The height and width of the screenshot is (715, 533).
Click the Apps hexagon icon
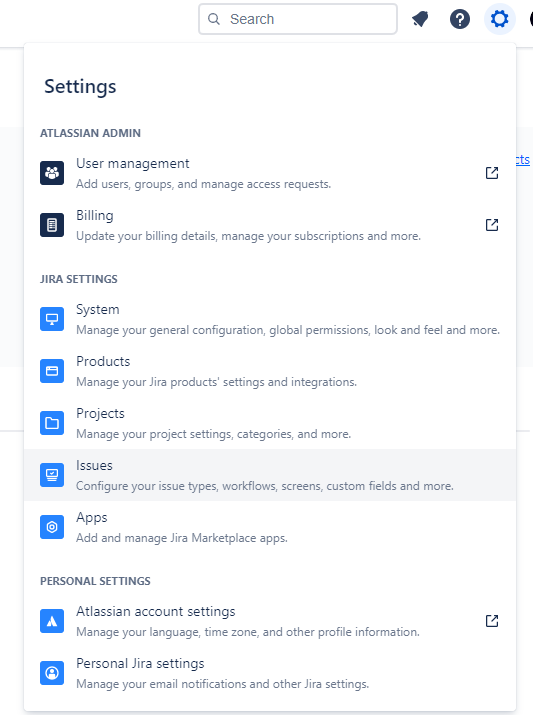[x=52, y=527]
